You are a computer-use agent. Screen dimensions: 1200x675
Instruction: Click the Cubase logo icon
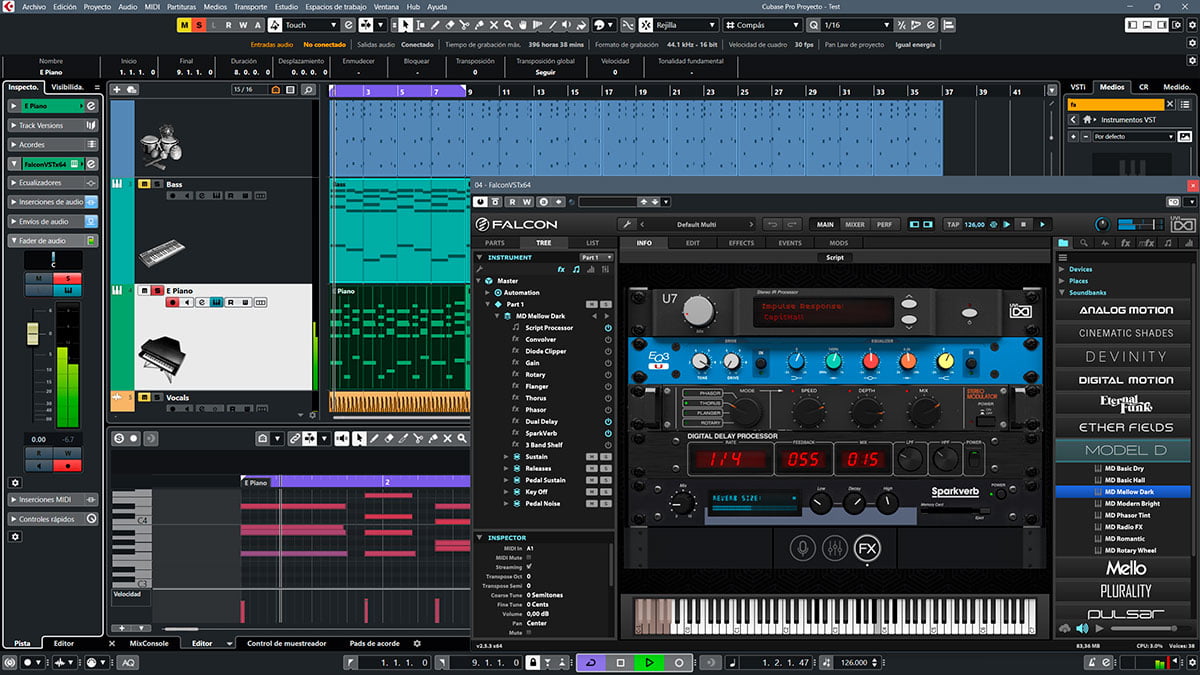click(9, 6)
